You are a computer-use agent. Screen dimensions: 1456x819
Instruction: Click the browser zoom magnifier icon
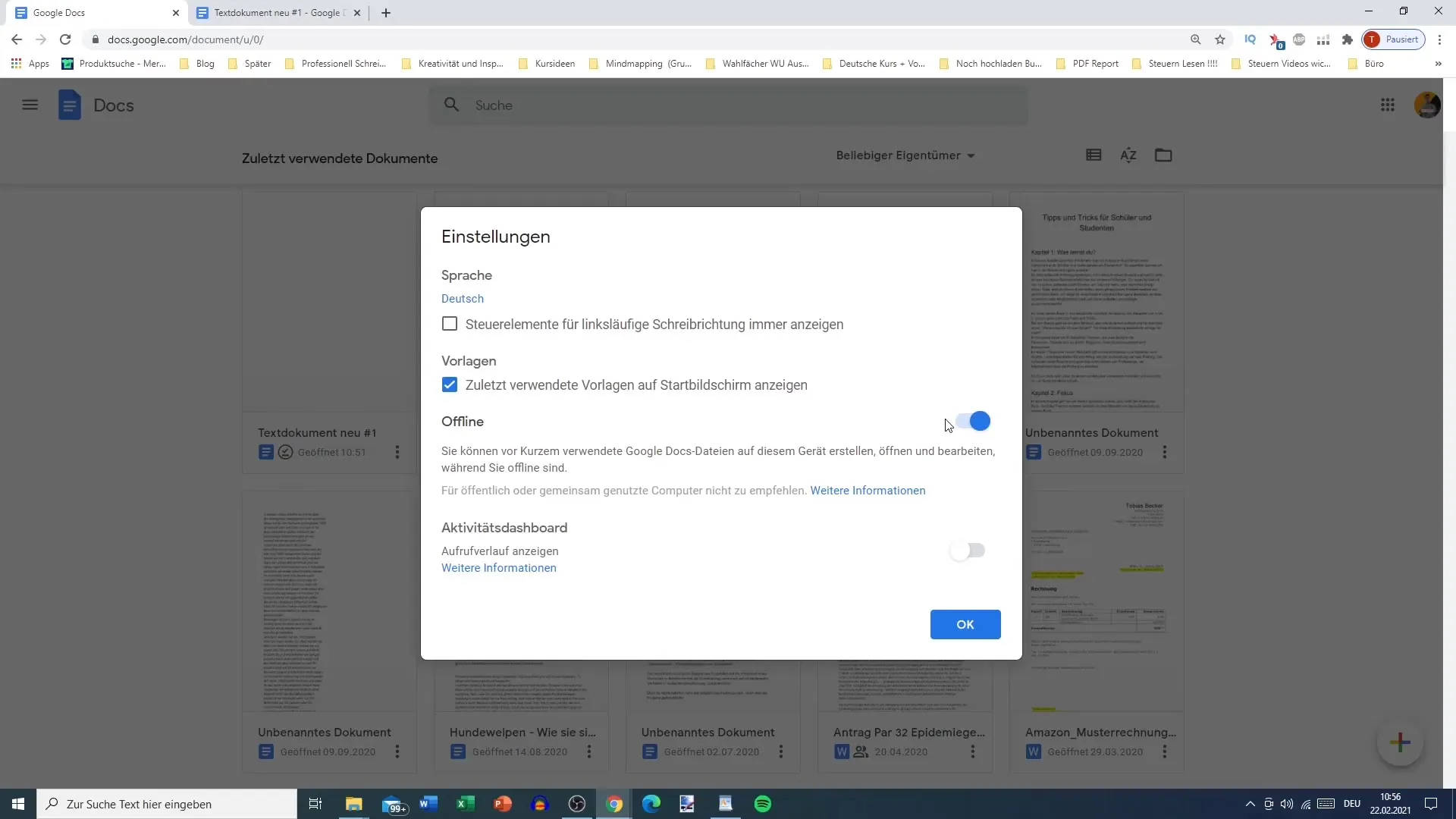click(x=1196, y=39)
